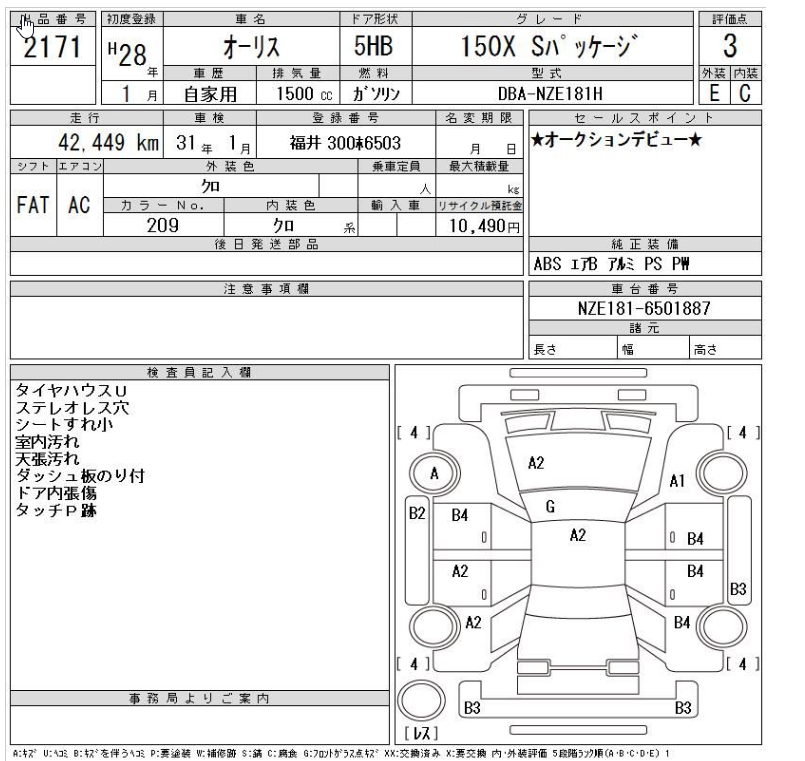Click the car name オーリス

[x=250, y=48]
